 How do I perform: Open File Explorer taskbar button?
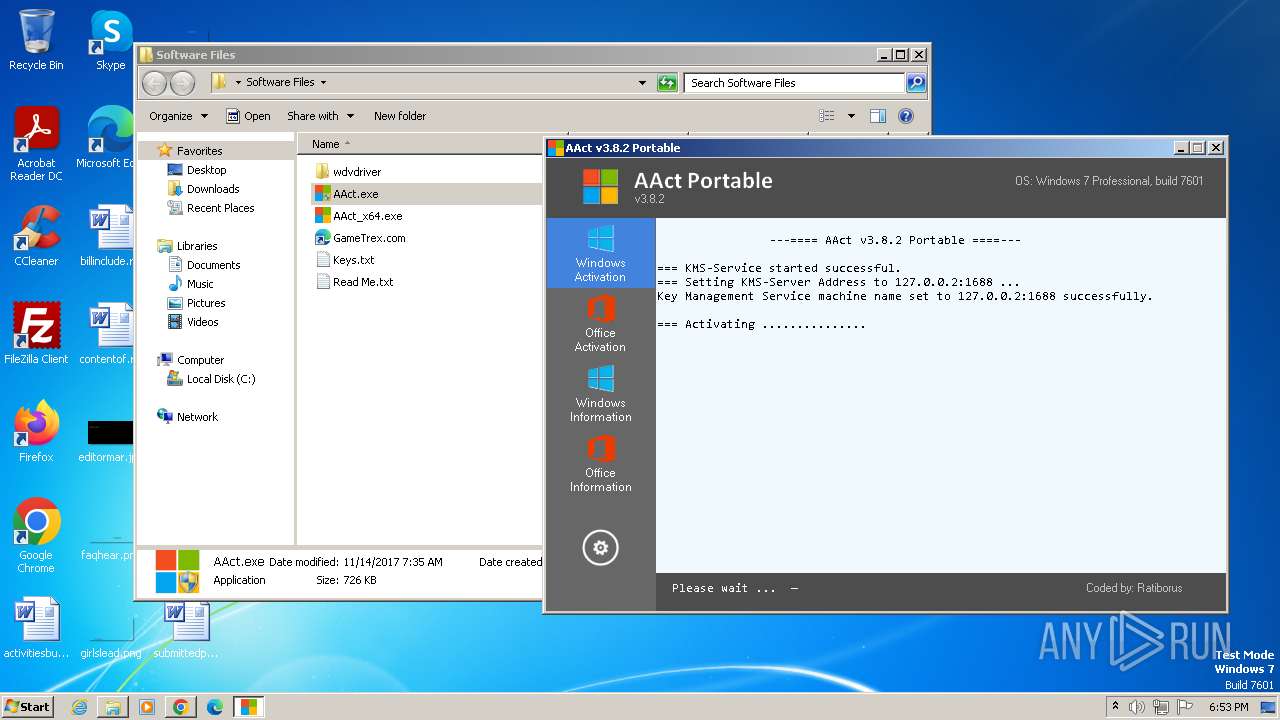113,707
